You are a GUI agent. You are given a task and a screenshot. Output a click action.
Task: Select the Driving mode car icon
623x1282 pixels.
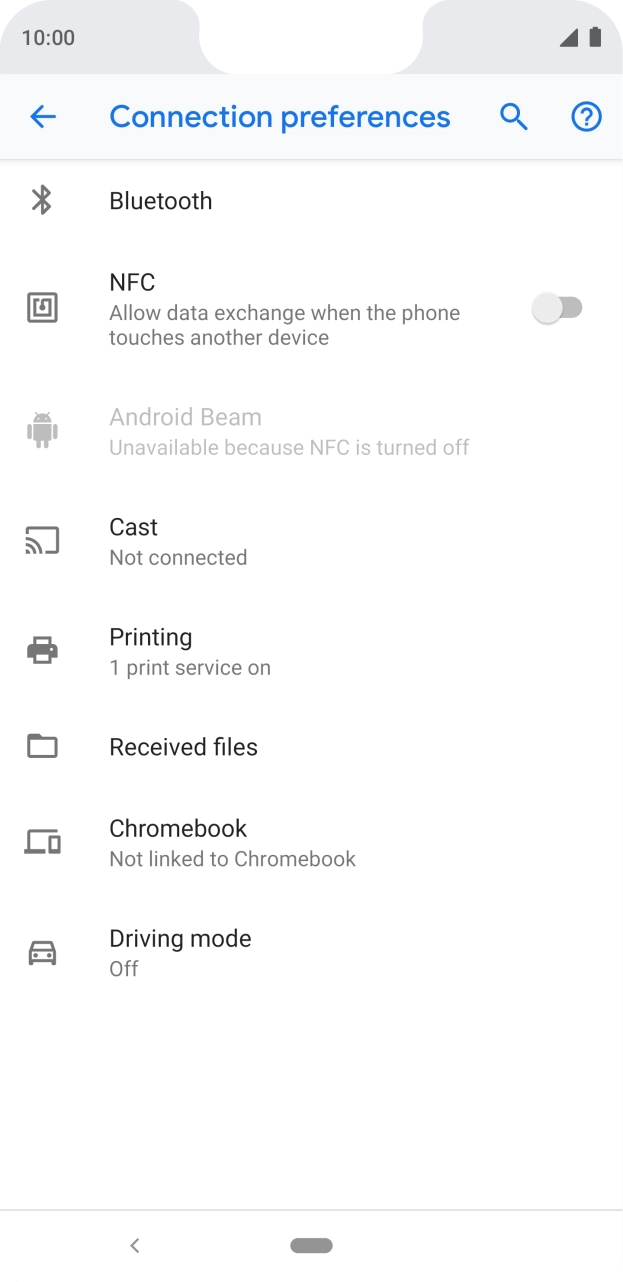pos(42,951)
